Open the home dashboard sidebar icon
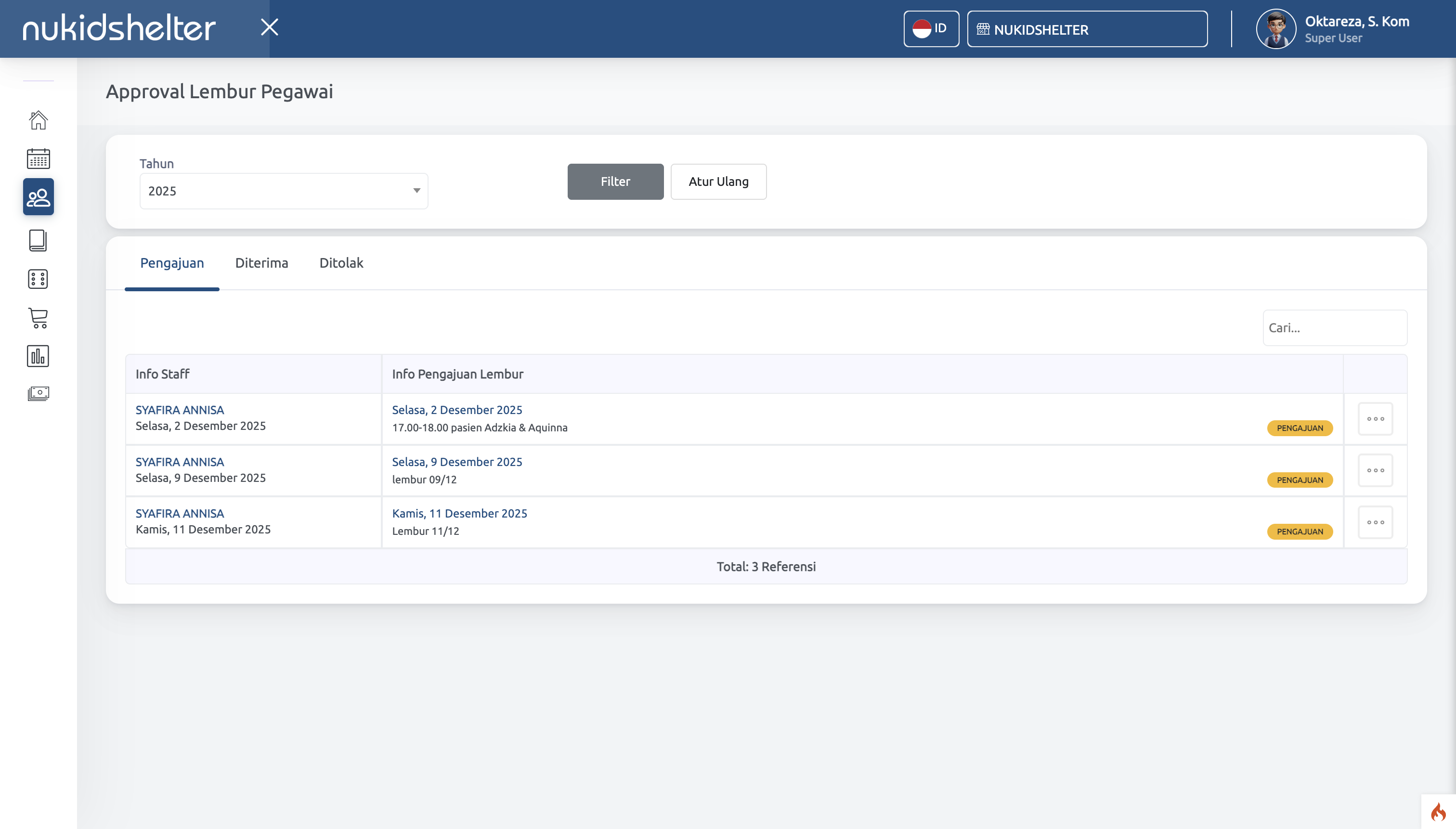1456x829 pixels. 38,120
